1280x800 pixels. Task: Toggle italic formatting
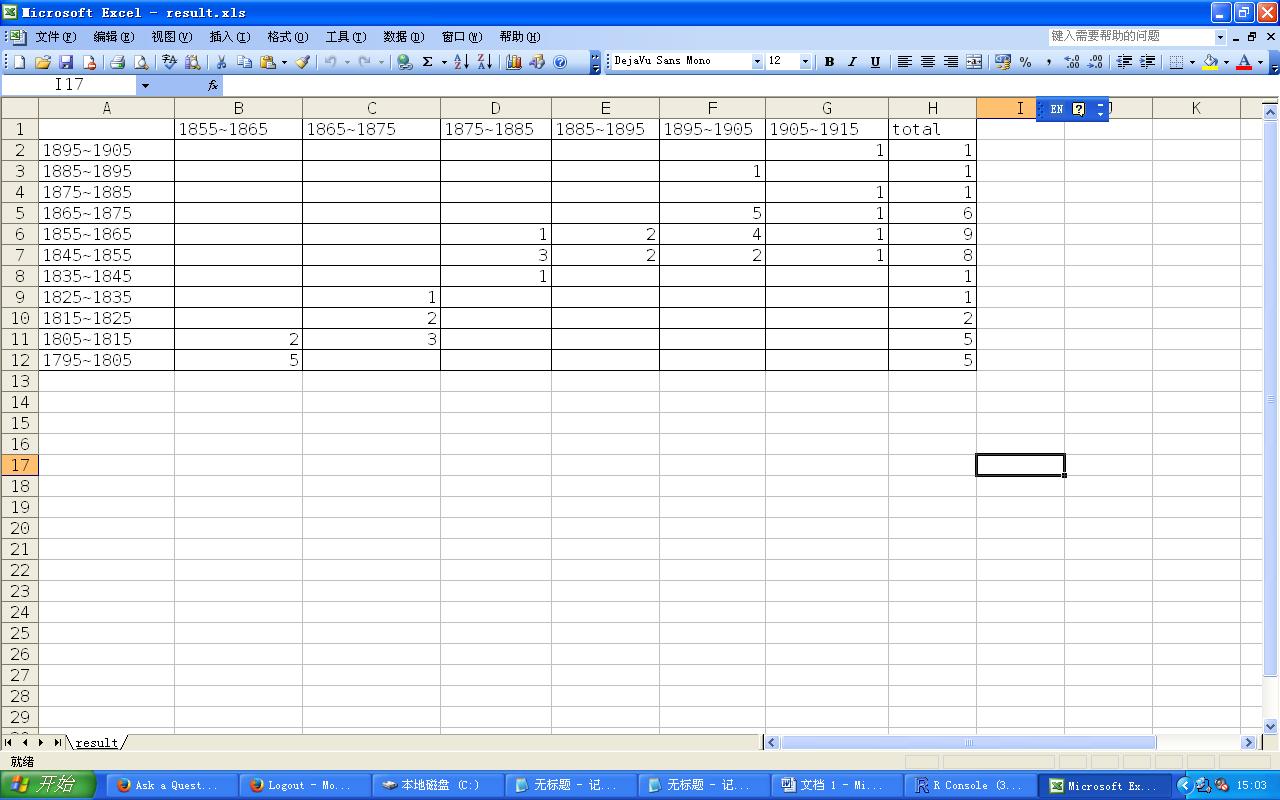tap(852, 61)
